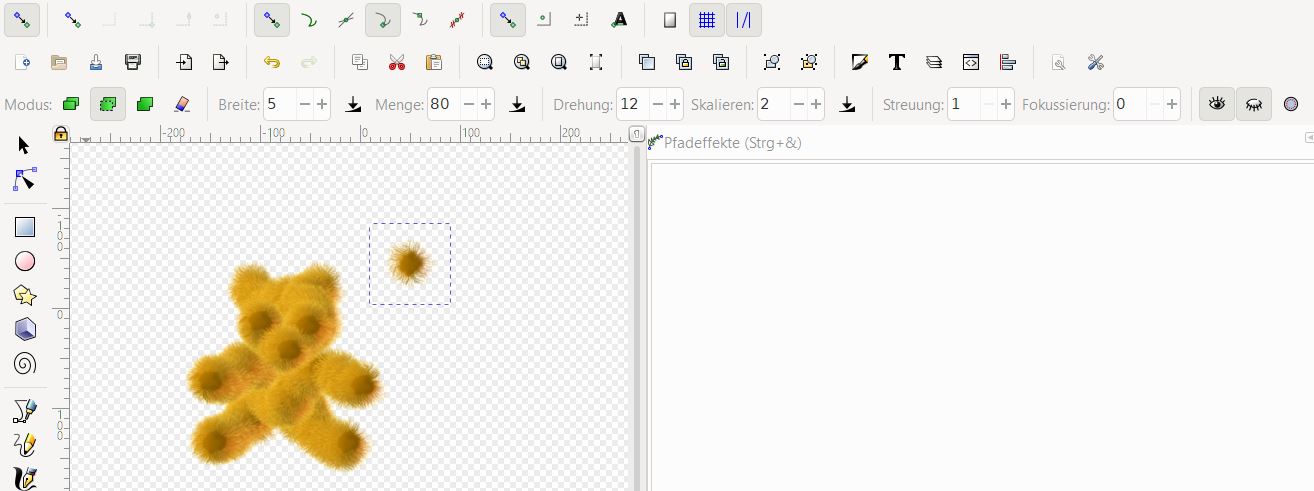This screenshot has width=1314, height=491.
Task: Toggle snapping to path intersections
Action: [x=345, y=19]
